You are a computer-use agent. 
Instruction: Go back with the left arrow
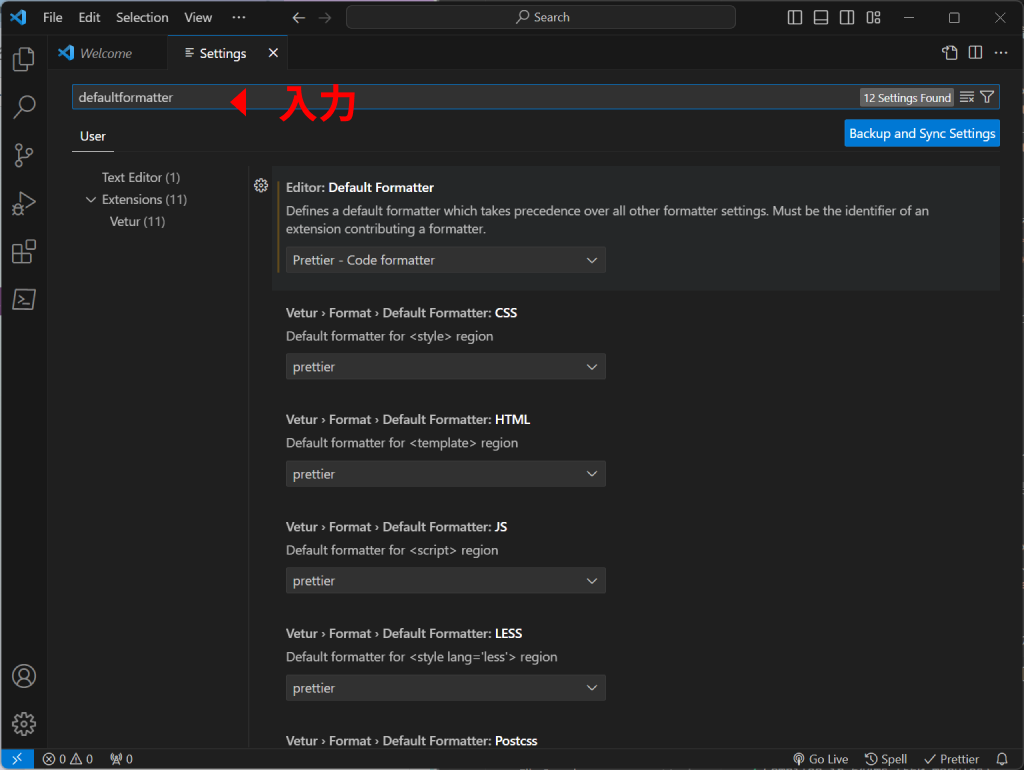[x=298, y=18]
